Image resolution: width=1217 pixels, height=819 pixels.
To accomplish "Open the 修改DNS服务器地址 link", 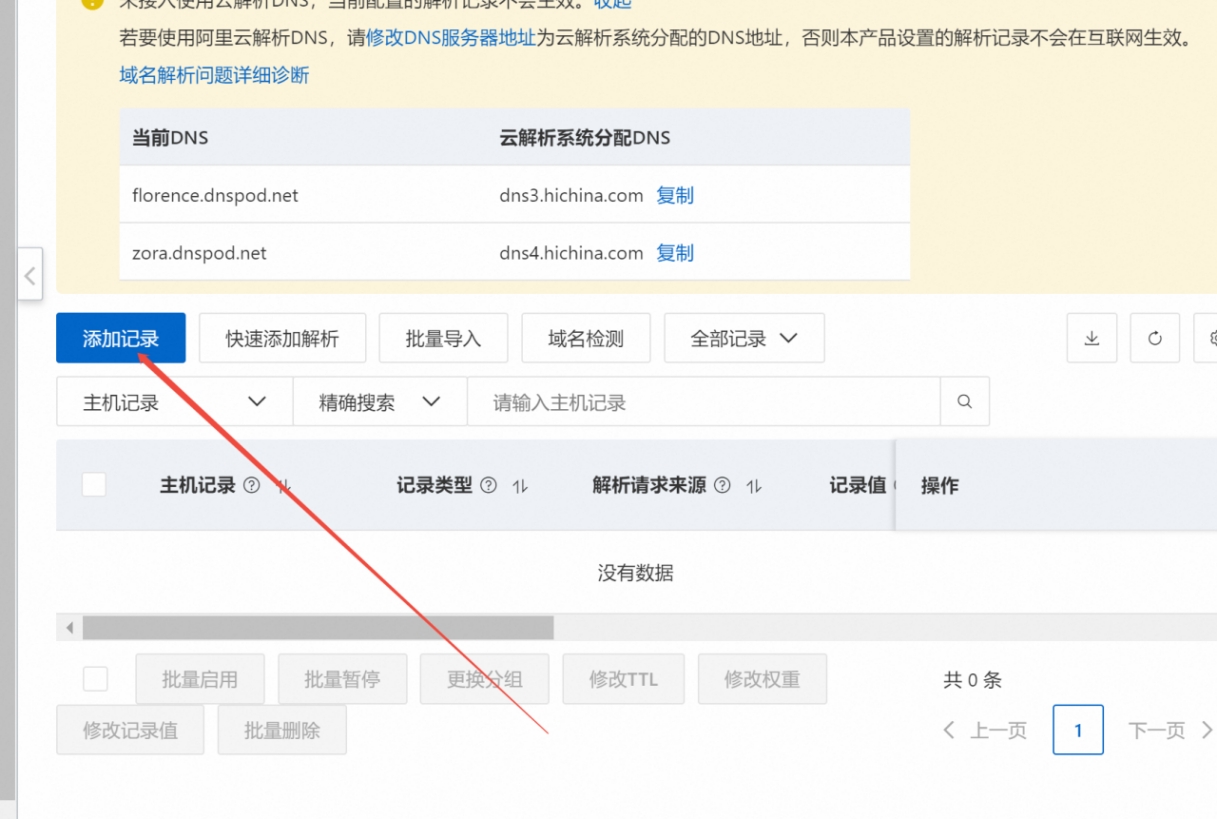I will [x=451, y=38].
